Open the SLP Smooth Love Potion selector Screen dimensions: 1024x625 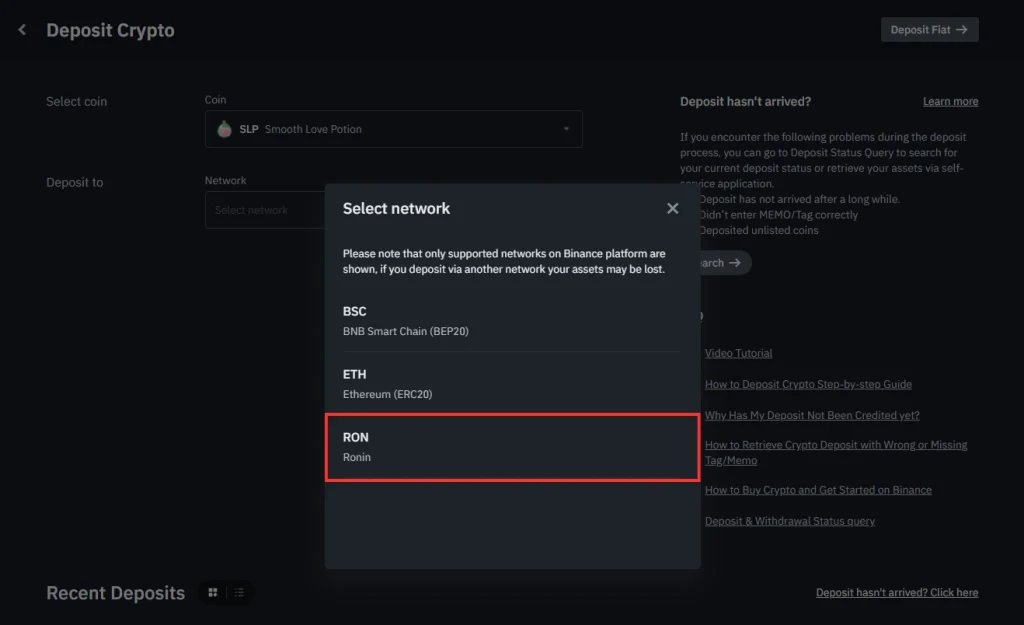[x=393, y=129]
